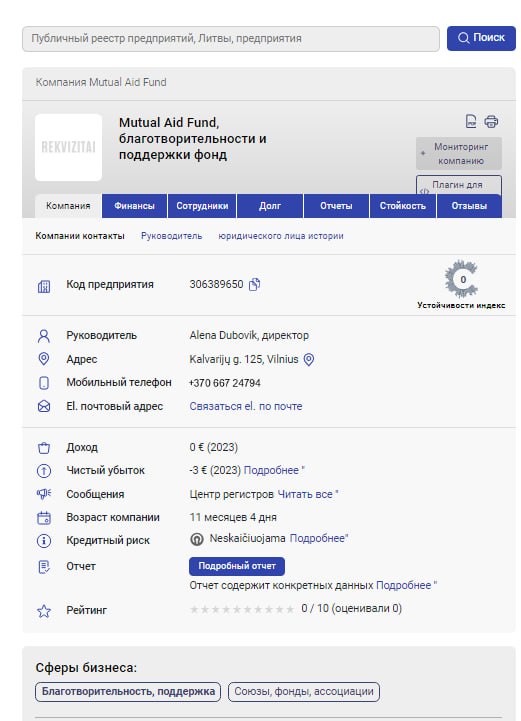Image resolution: width=521 pixels, height=721 pixels.
Task: Click the Поиск search button
Action: pos(481,38)
